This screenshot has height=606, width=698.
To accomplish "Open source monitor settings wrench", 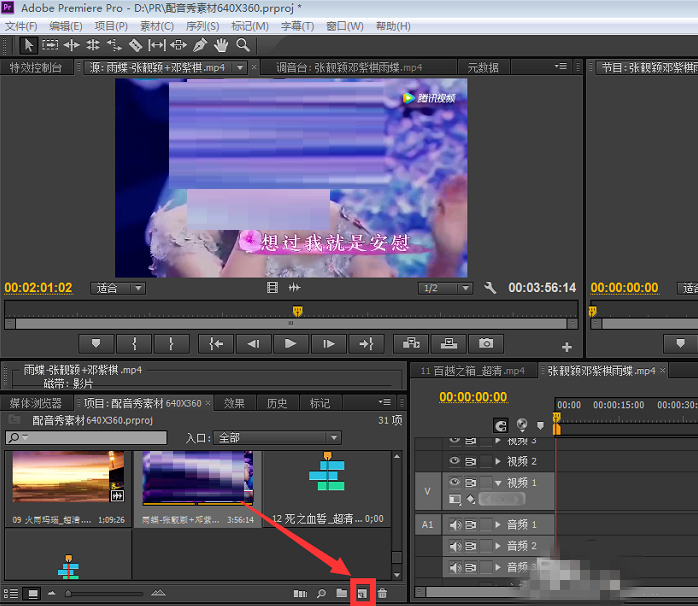I will coord(490,288).
